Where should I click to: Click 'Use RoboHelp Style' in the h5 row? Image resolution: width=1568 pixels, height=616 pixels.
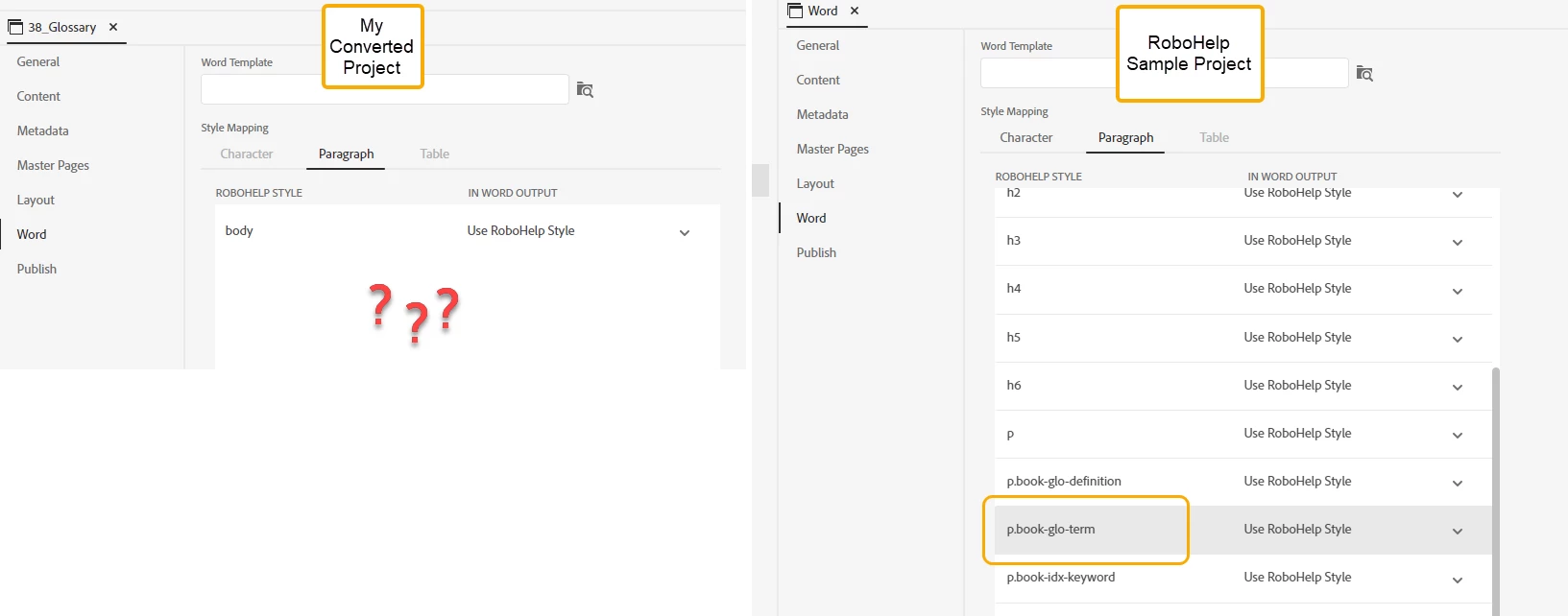point(1297,337)
